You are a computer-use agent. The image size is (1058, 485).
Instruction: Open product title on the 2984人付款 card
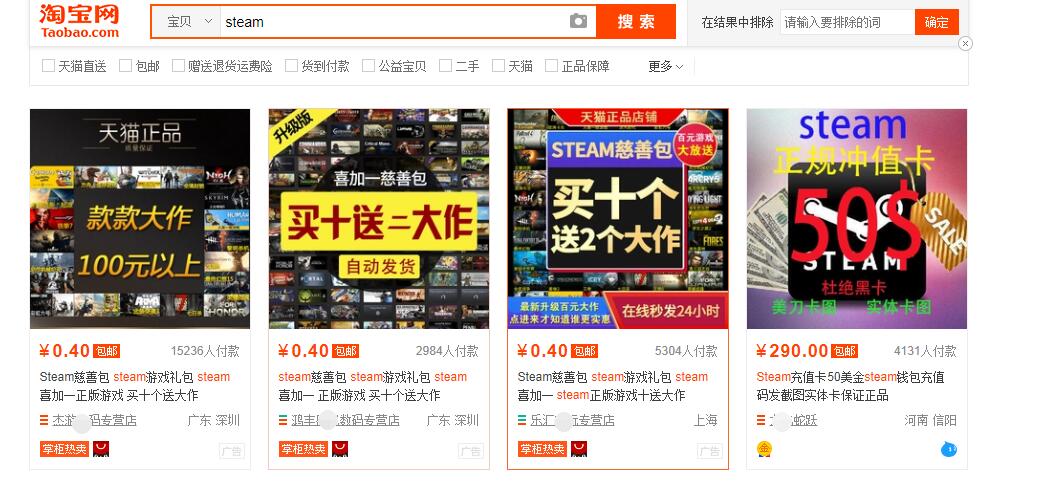(x=372, y=386)
